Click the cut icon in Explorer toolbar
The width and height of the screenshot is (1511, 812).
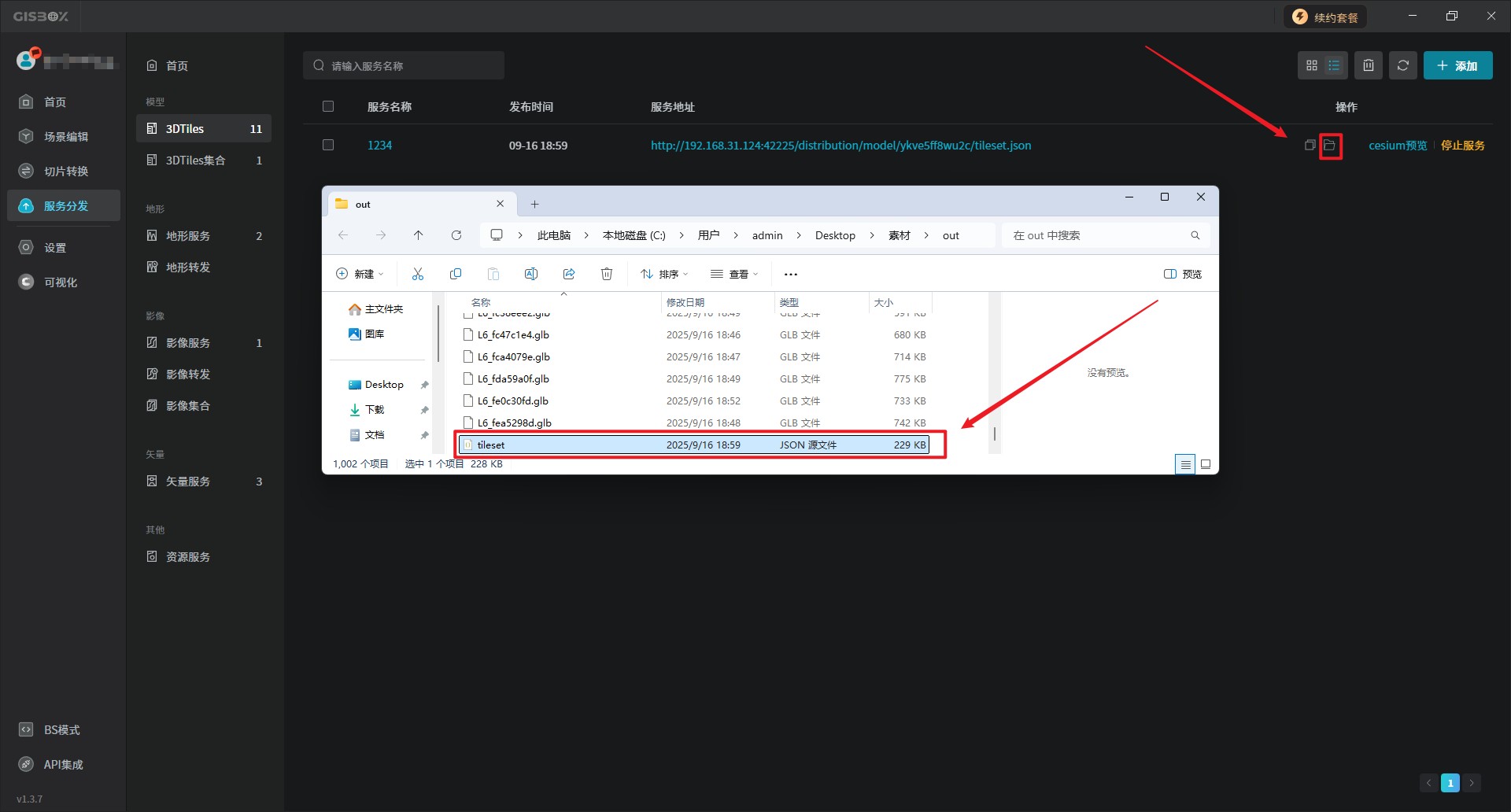click(x=418, y=274)
